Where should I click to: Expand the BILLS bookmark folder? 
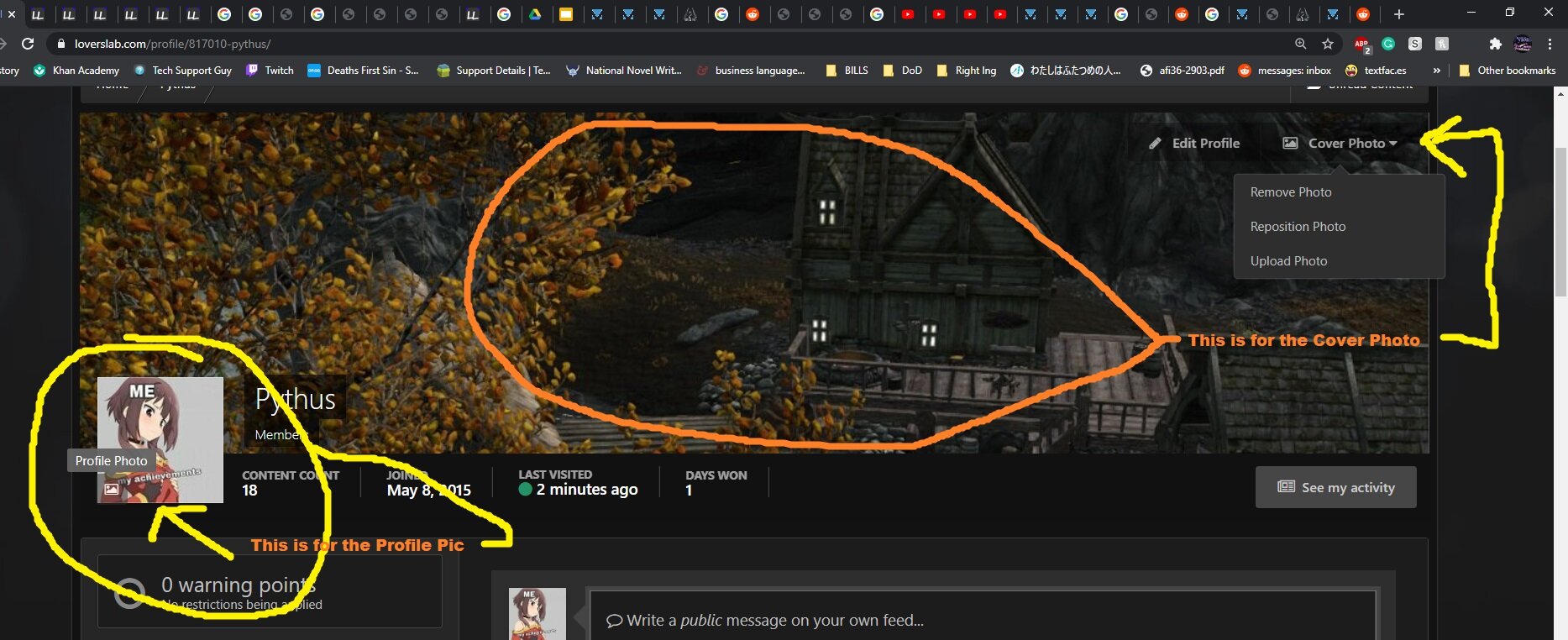tap(847, 71)
